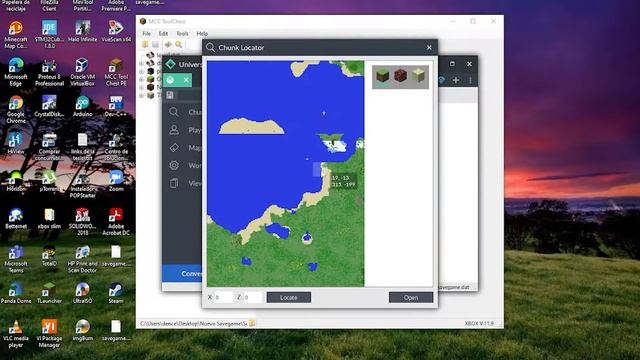Screen dimensions: 640x360
Task: Open the Arduino desktop shortcut
Action: pos(83,107)
